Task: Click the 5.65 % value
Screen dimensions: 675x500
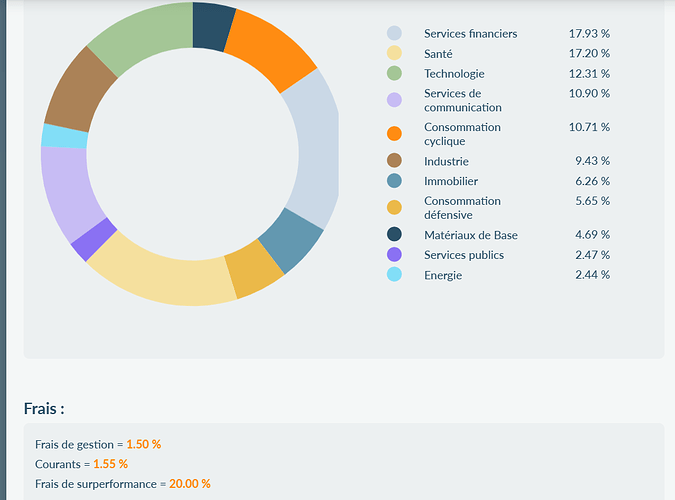Action: (x=593, y=201)
